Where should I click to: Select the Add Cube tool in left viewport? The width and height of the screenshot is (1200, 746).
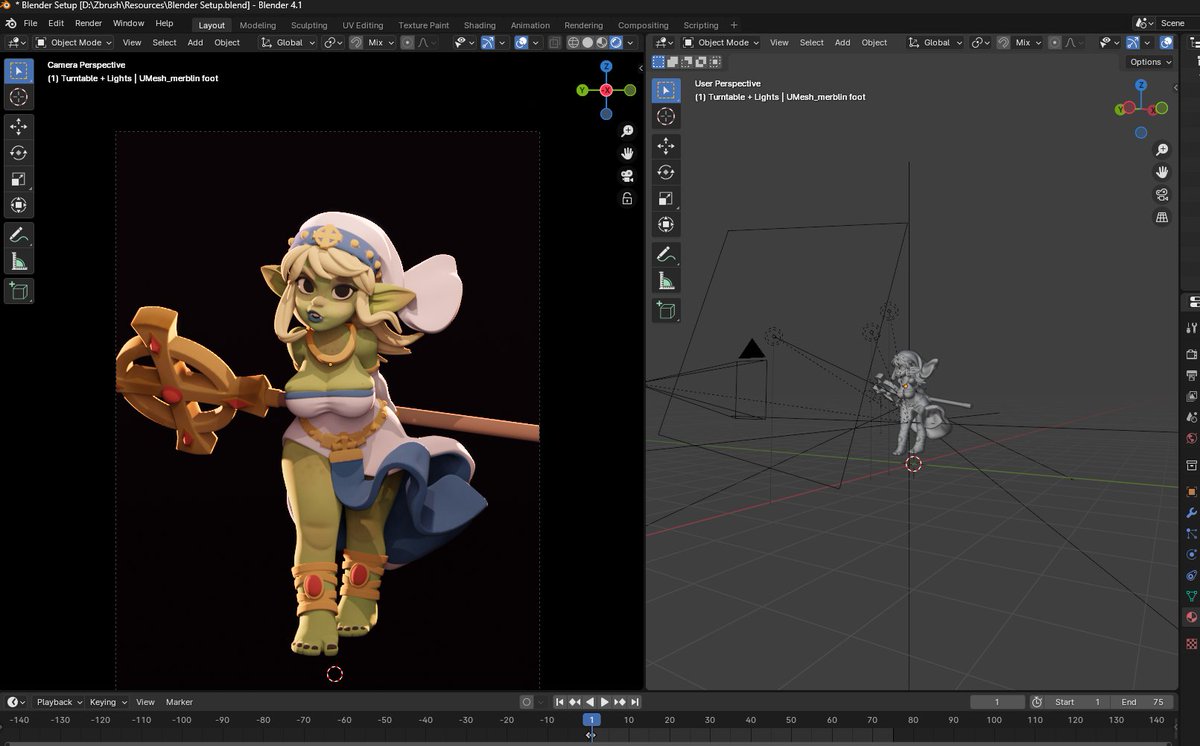coord(18,291)
